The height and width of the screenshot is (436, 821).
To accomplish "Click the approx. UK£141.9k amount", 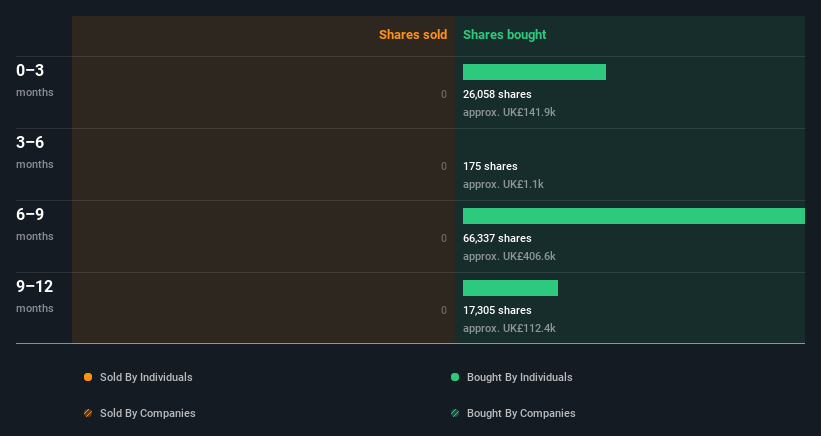I will (509, 113).
